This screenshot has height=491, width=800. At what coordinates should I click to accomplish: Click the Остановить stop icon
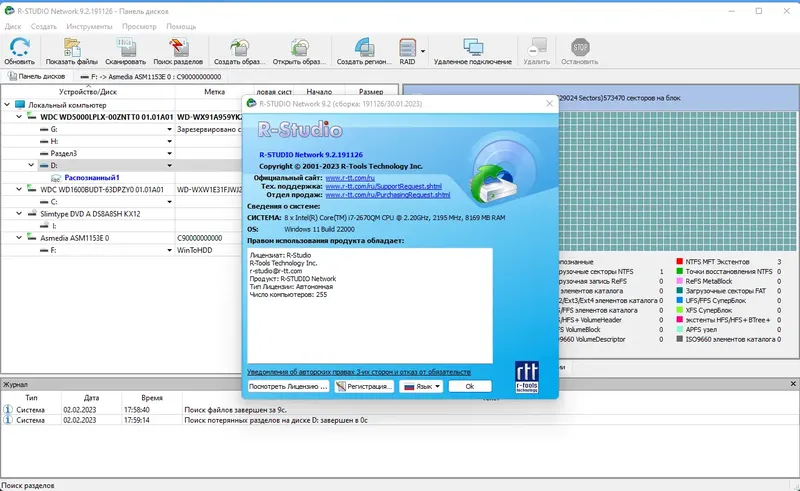[x=580, y=47]
